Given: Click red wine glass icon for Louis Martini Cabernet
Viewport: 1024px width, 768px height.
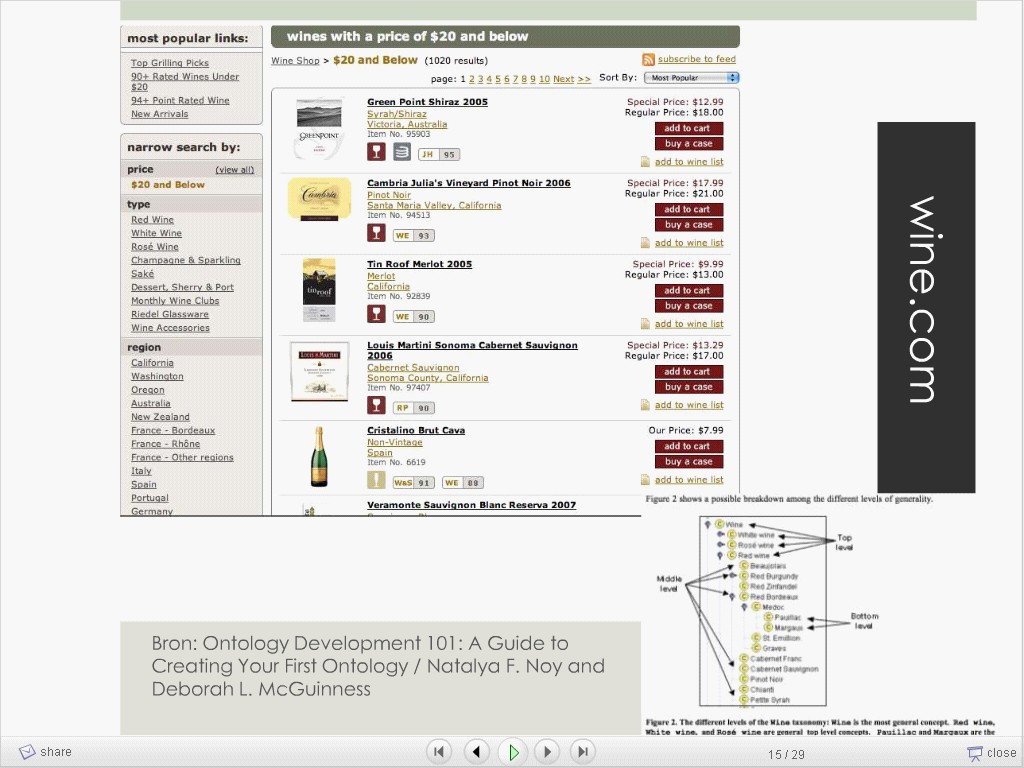Looking at the screenshot, I should pos(376,405).
